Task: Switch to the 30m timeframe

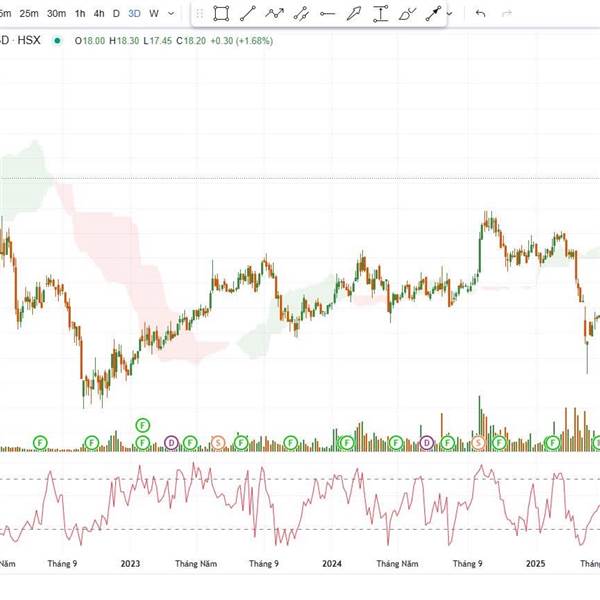Action: [56, 14]
